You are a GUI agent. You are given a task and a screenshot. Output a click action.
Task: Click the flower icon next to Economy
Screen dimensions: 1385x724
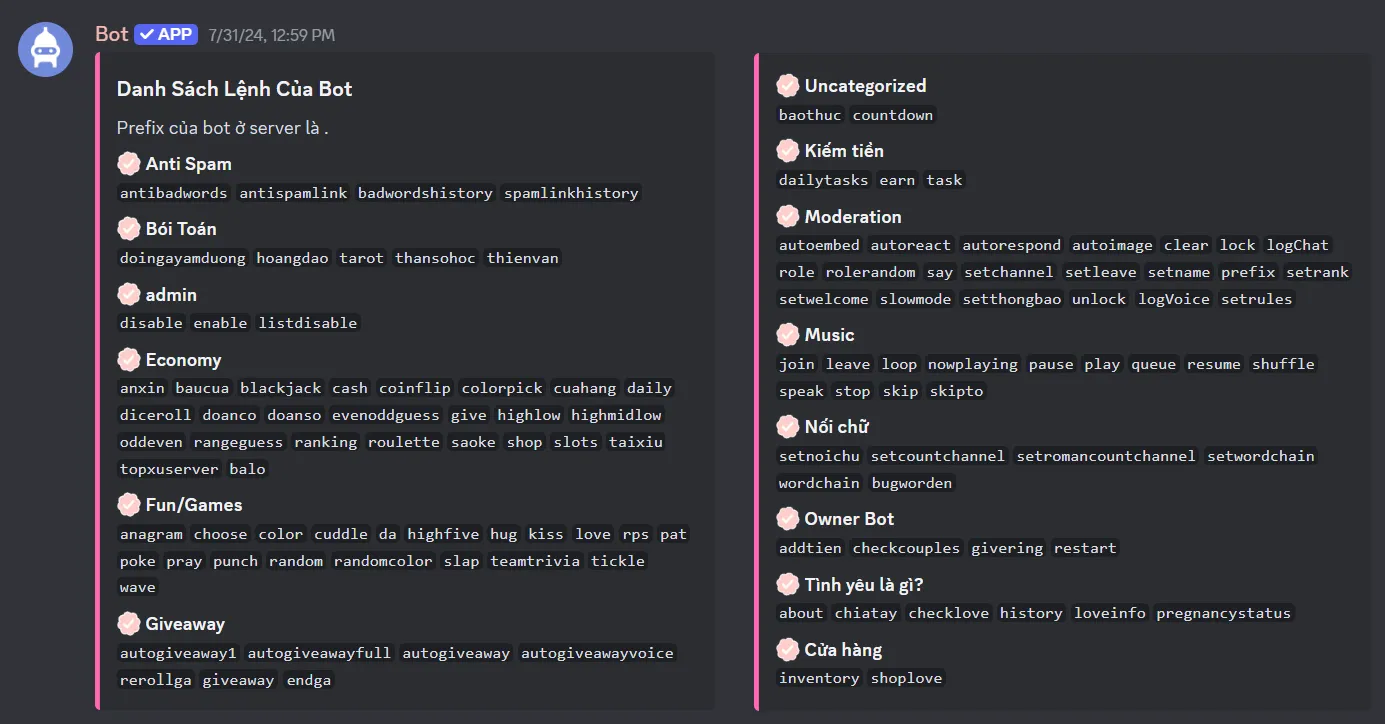click(128, 359)
